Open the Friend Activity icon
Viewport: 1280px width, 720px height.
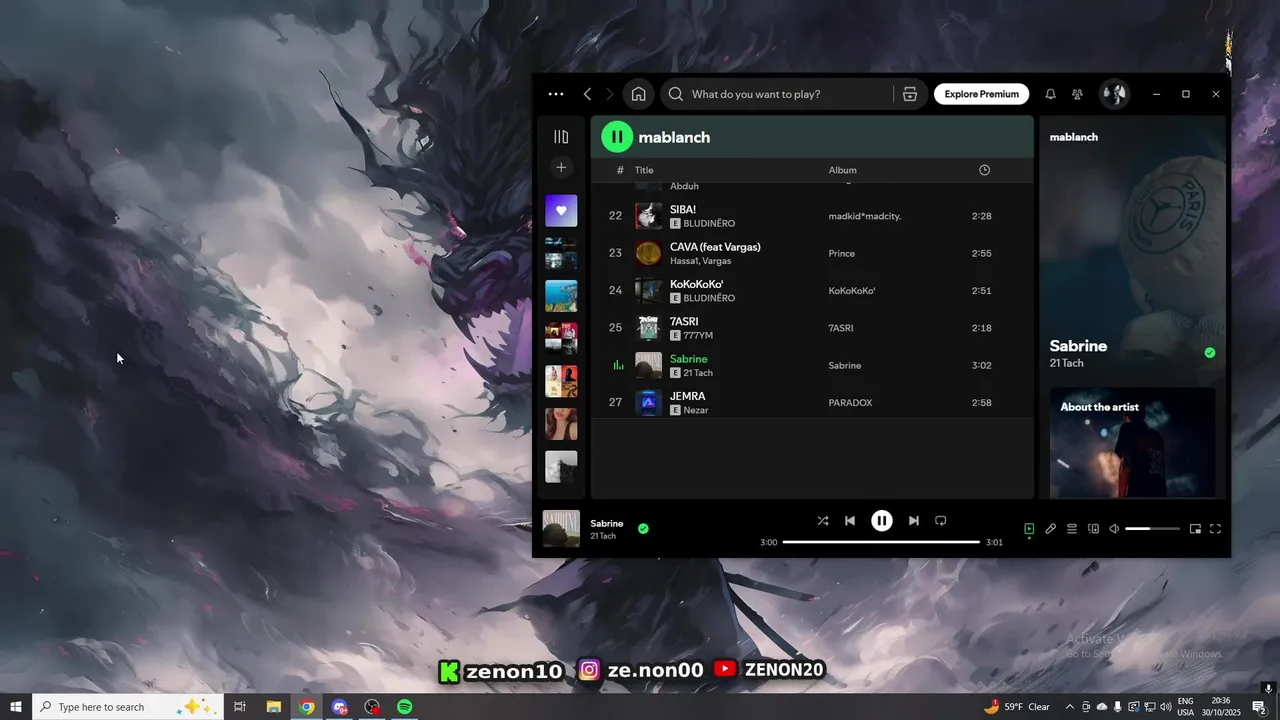click(1077, 94)
